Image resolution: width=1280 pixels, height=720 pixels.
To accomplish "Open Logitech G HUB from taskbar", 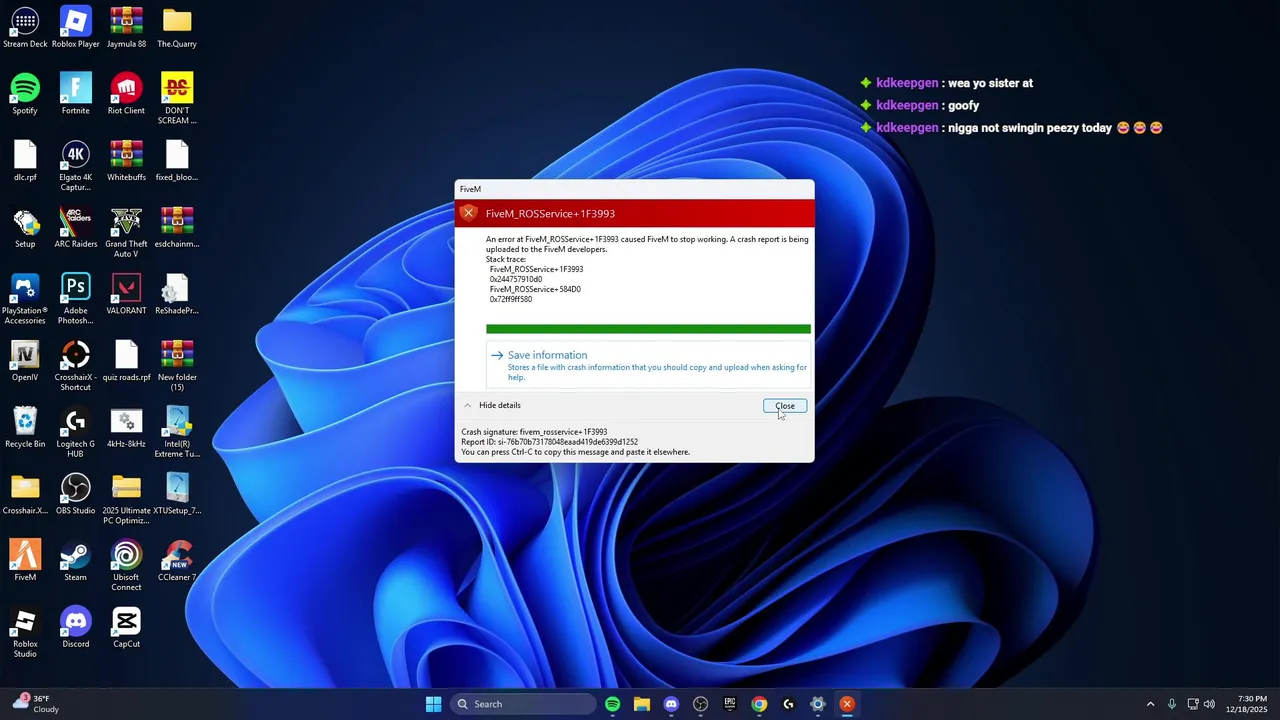I will click(788, 704).
